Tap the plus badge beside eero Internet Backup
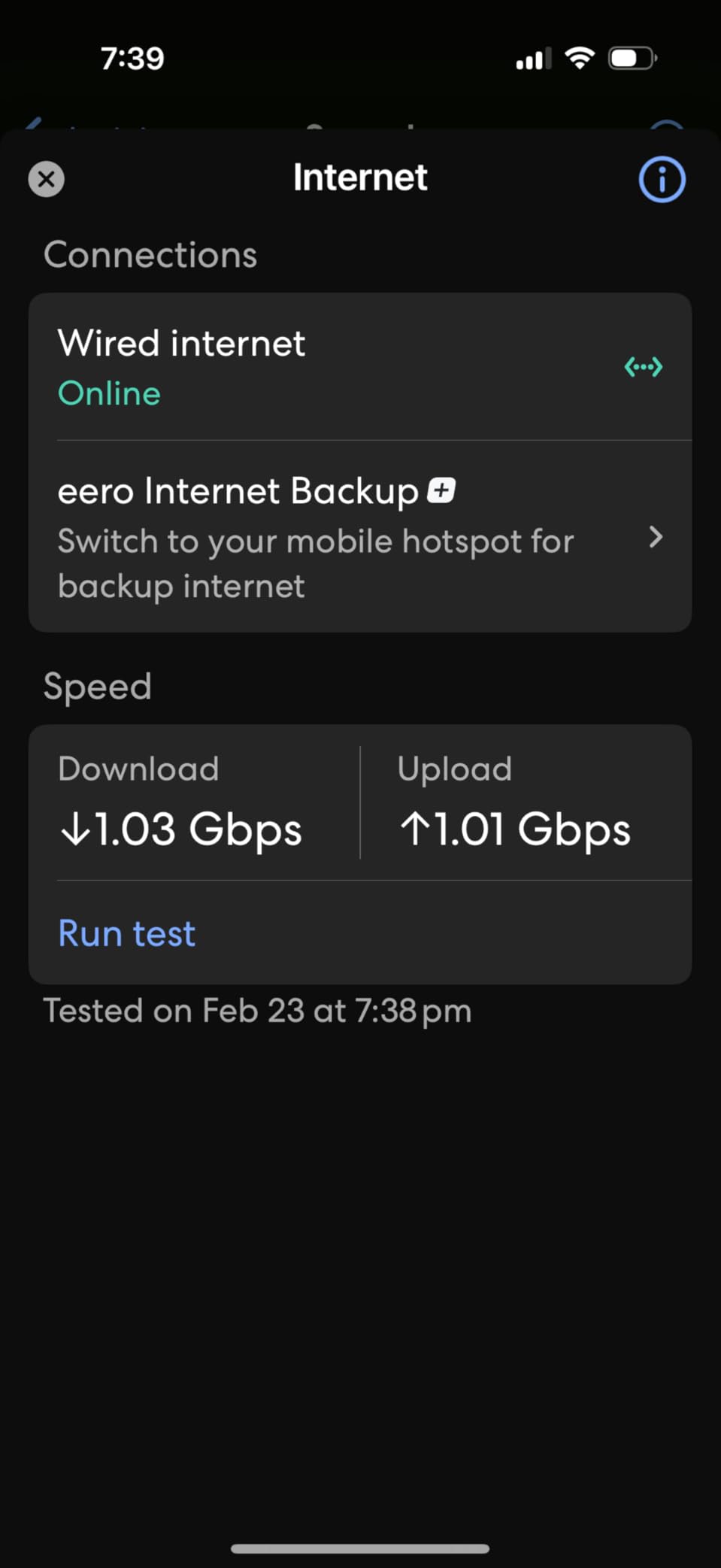Screen dimensions: 721x1568 click(441, 491)
